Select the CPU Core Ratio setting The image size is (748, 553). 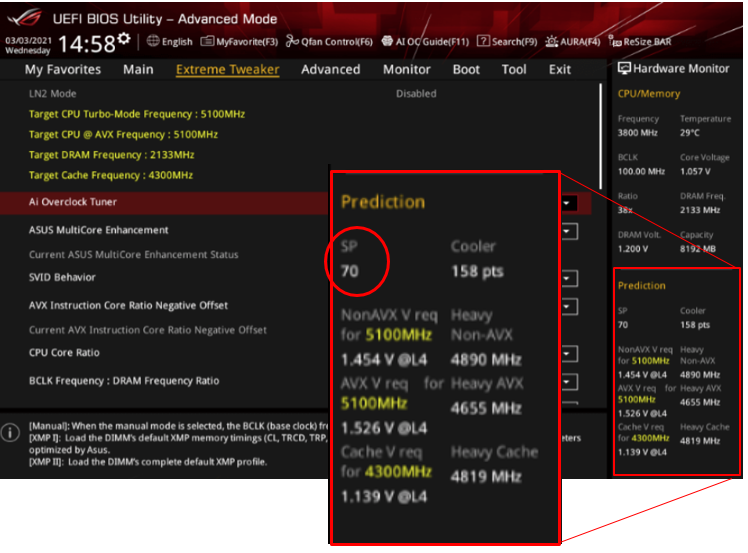(x=64, y=353)
